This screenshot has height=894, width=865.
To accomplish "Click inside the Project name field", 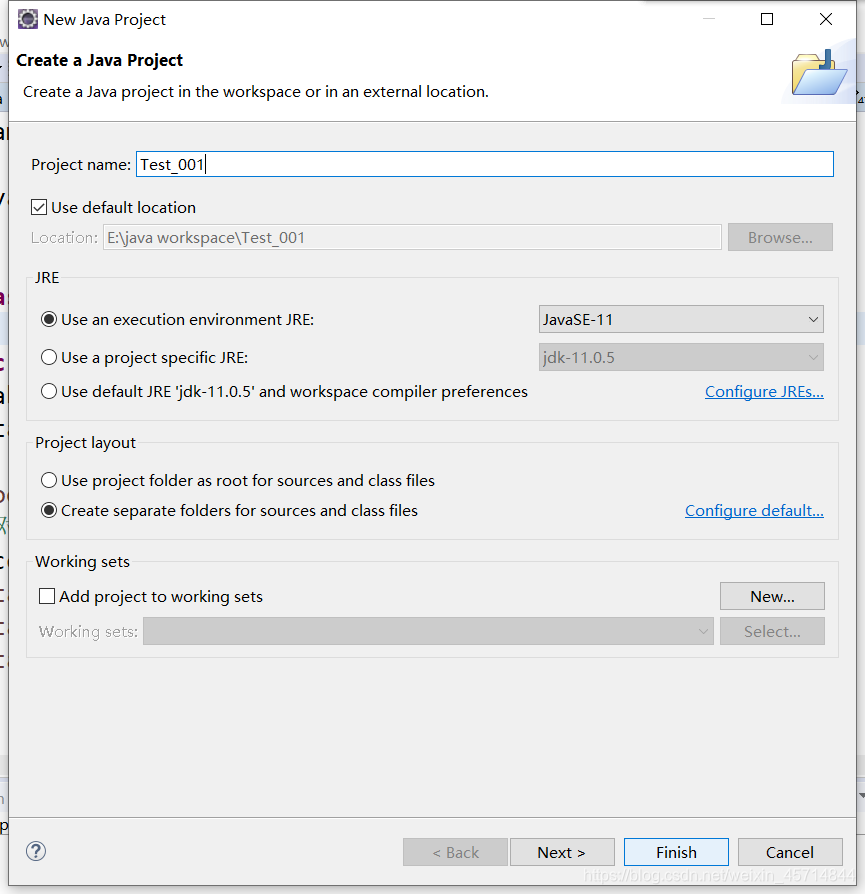I will tap(400, 163).
